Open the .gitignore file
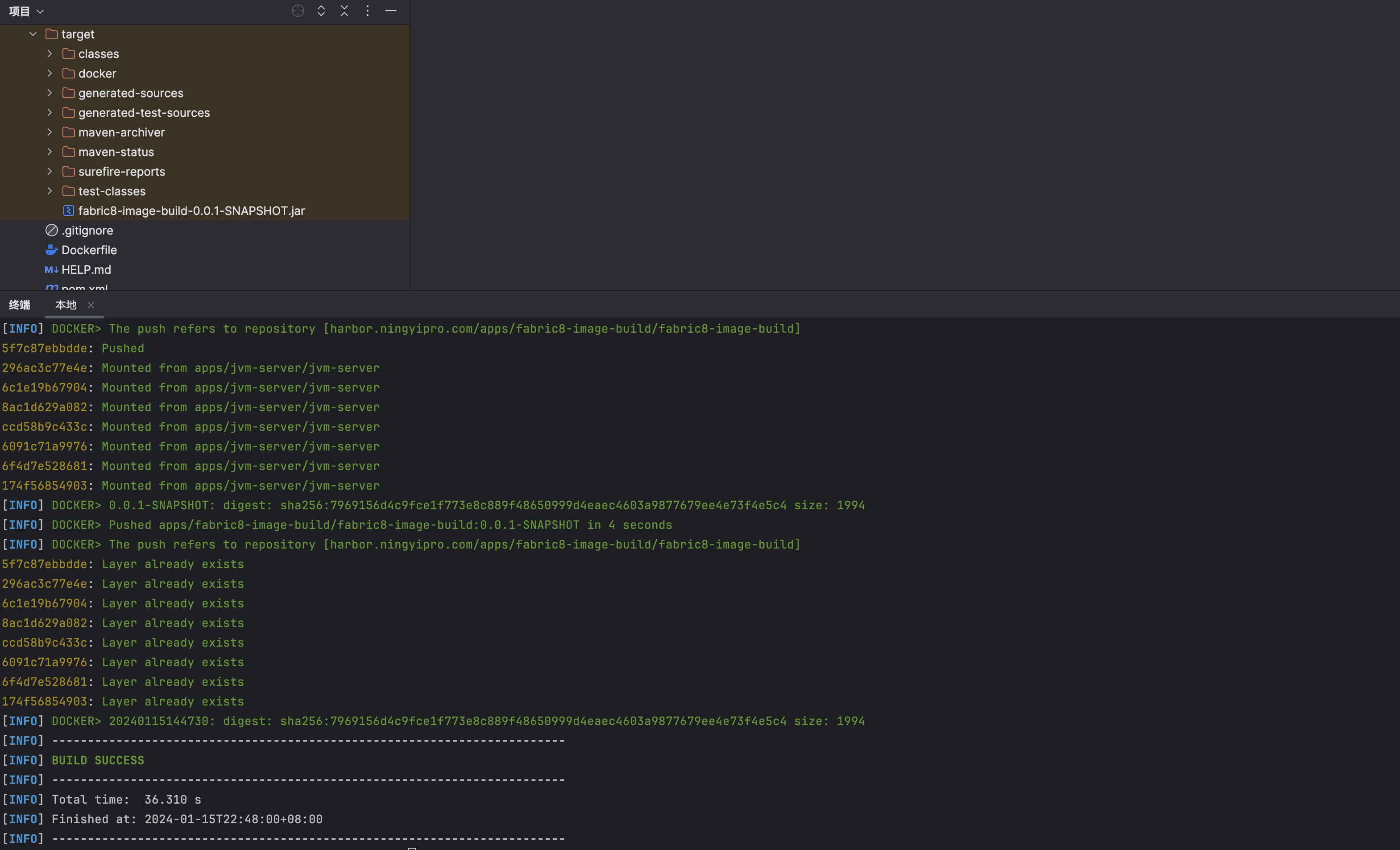Image resolution: width=1400 pixels, height=850 pixels. point(87,231)
